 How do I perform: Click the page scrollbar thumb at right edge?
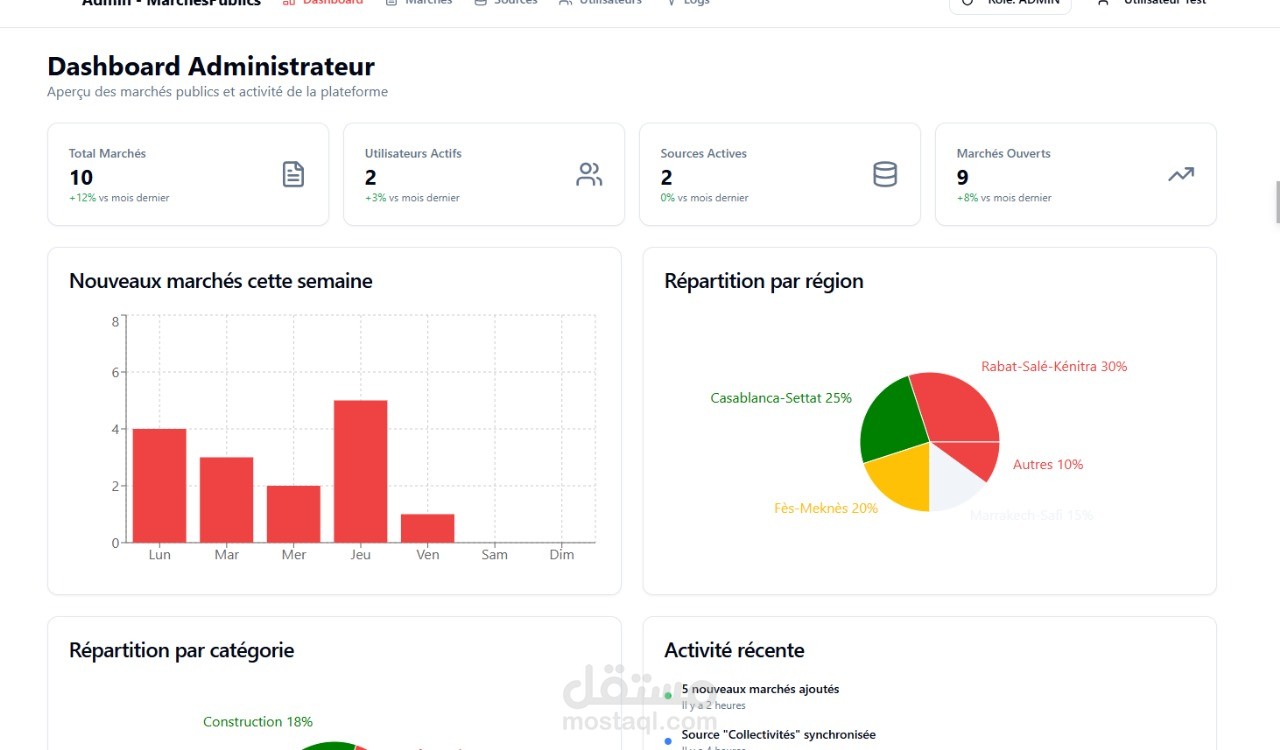pyautogui.click(x=1277, y=202)
